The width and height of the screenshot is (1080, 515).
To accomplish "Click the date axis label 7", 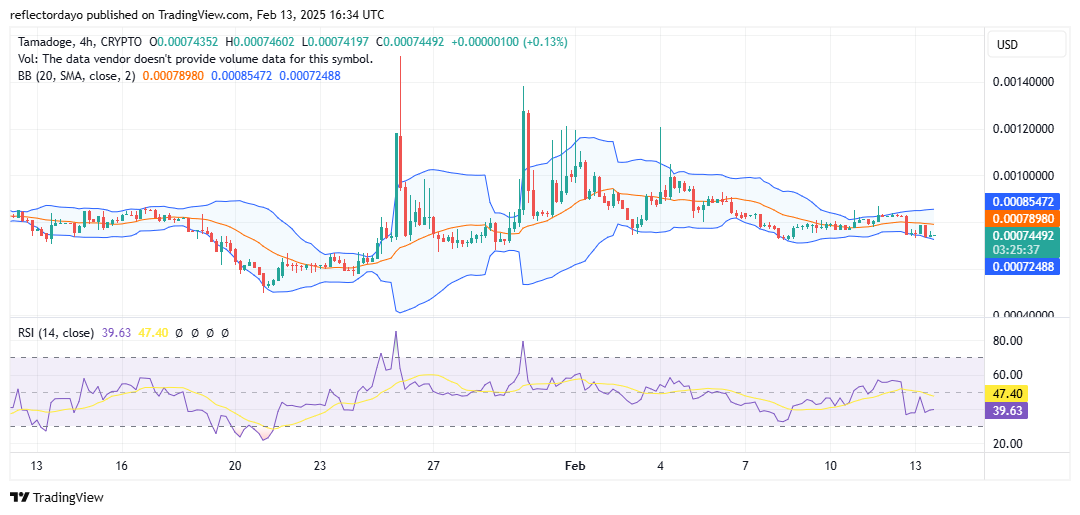I will click(746, 466).
